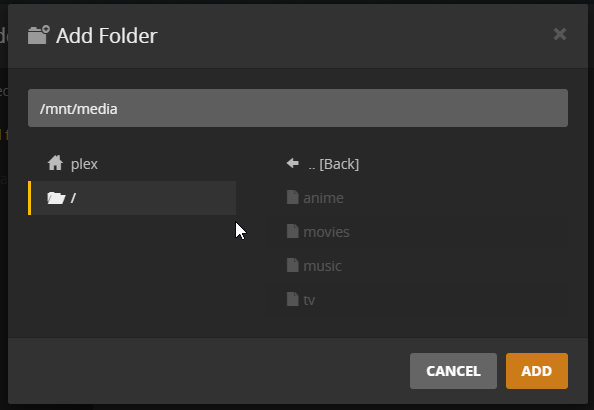Select the plex home location
This screenshot has width=594, height=410.
coord(132,164)
